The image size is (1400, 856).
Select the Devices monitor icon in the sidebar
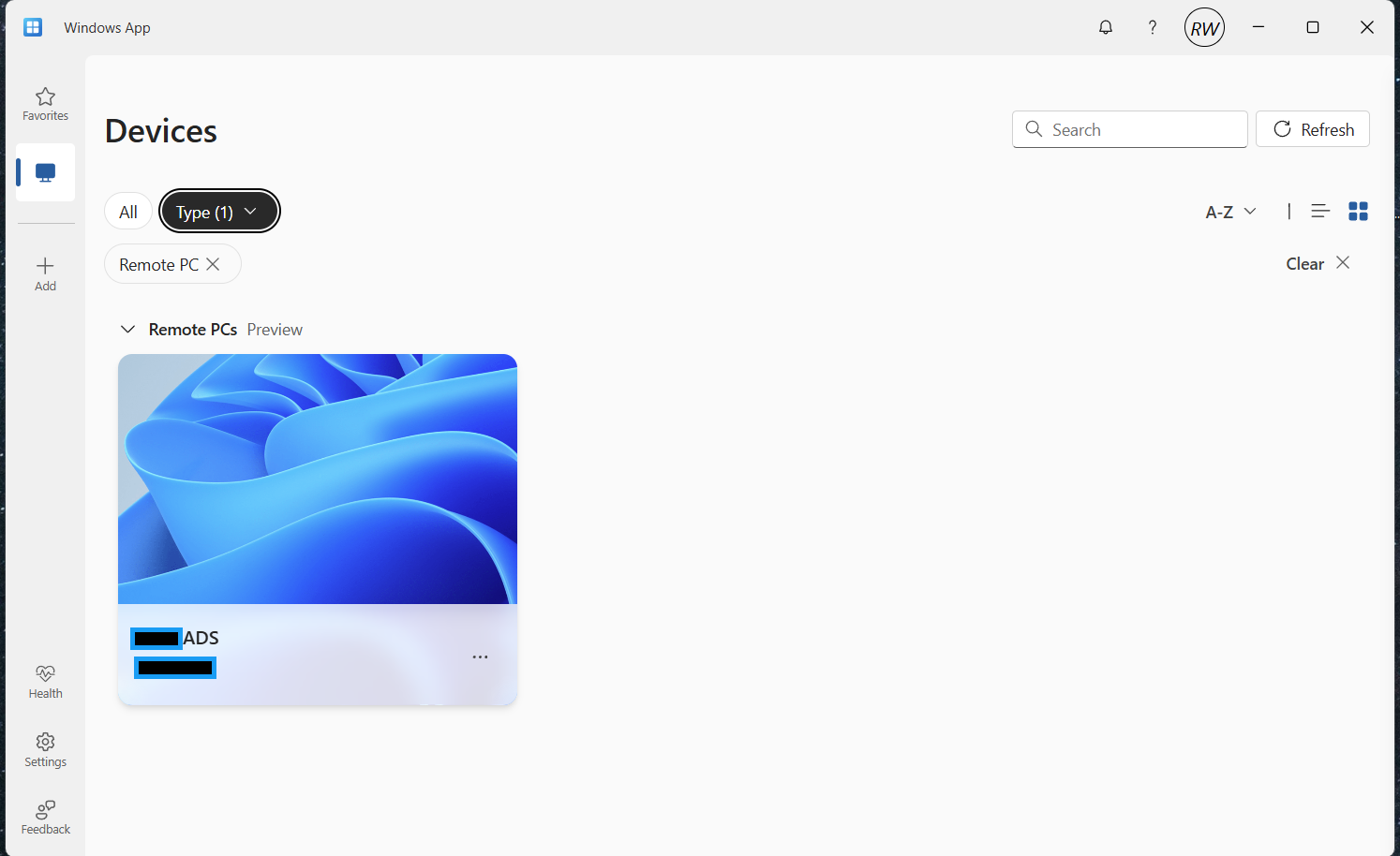click(45, 172)
